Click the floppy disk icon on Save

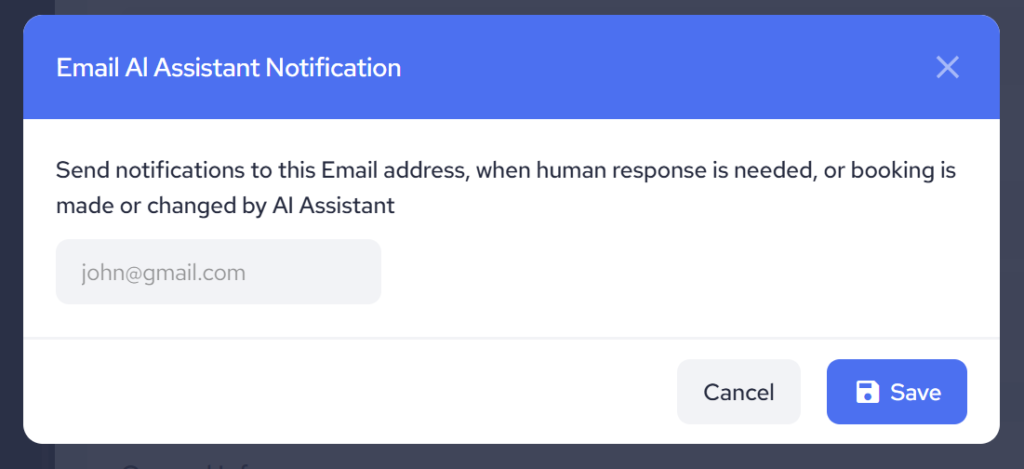pyautogui.click(x=867, y=392)
